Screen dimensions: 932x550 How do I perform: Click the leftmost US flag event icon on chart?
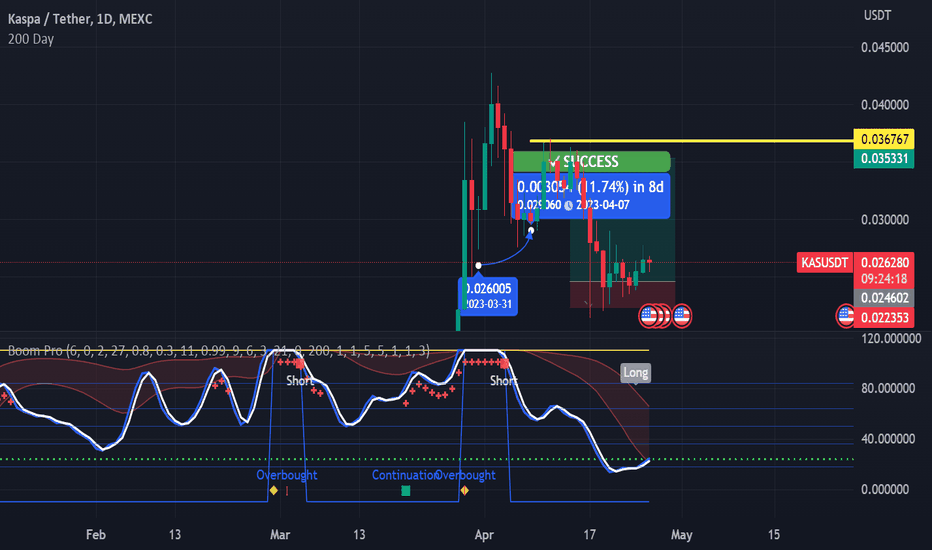point(648,316)
